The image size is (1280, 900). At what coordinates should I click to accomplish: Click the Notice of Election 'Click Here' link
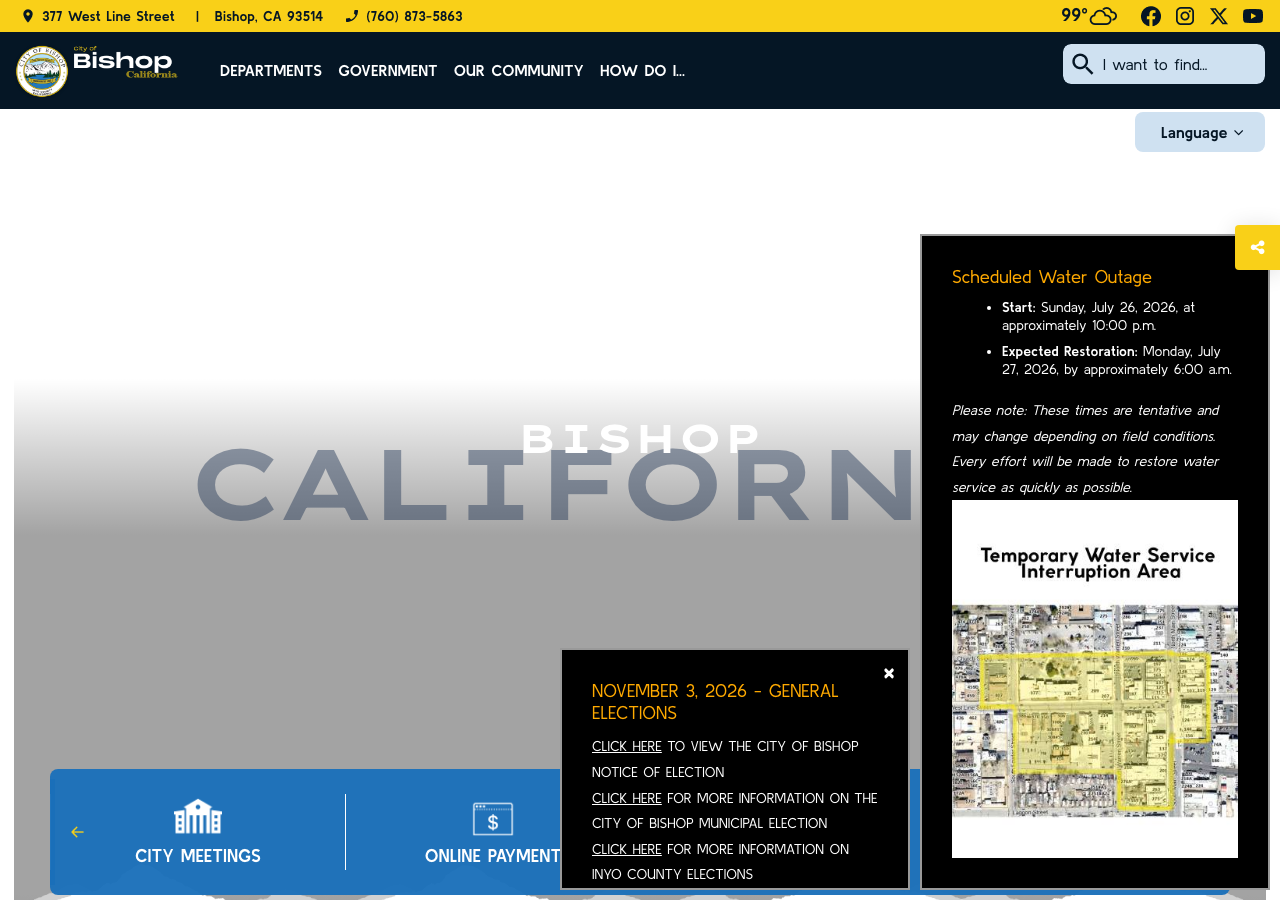[x=627, y=746]
